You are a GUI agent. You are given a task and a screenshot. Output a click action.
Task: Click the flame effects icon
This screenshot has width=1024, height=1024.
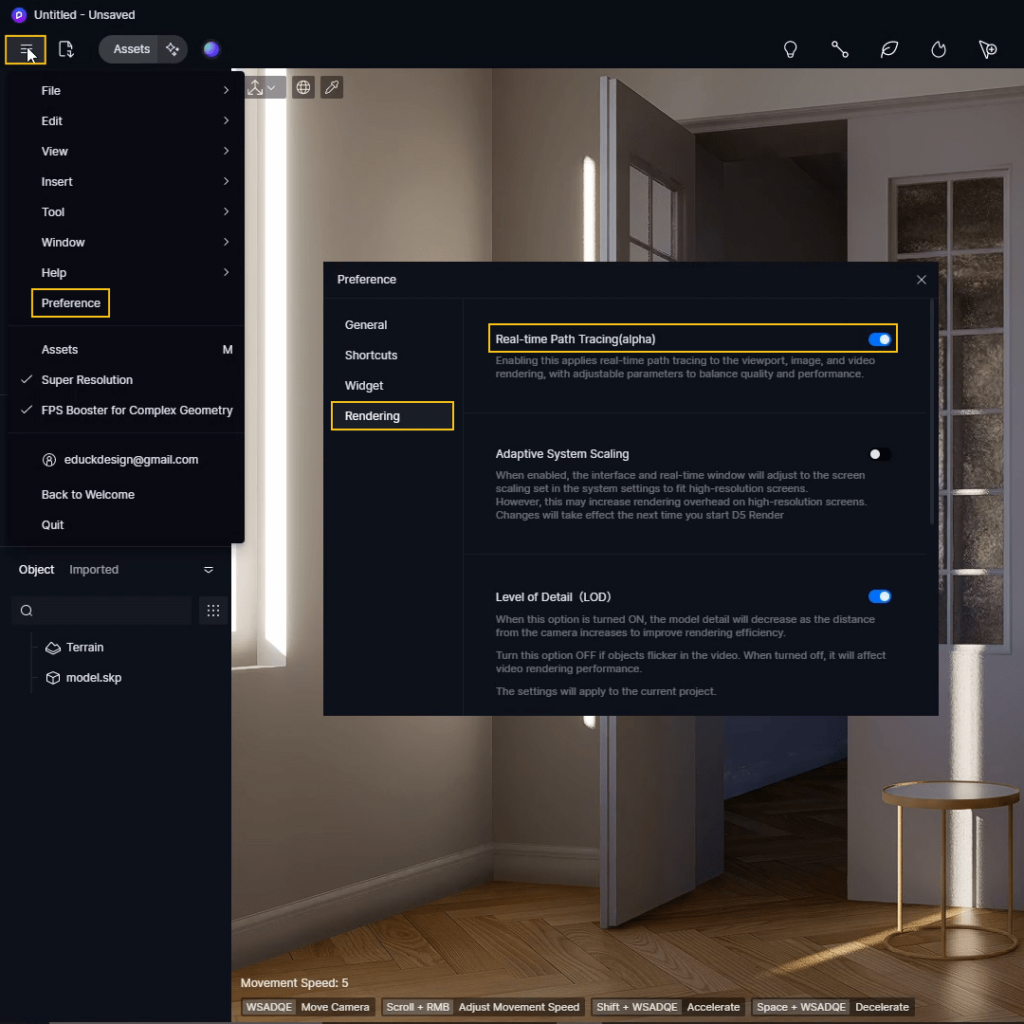click(938, 49)
